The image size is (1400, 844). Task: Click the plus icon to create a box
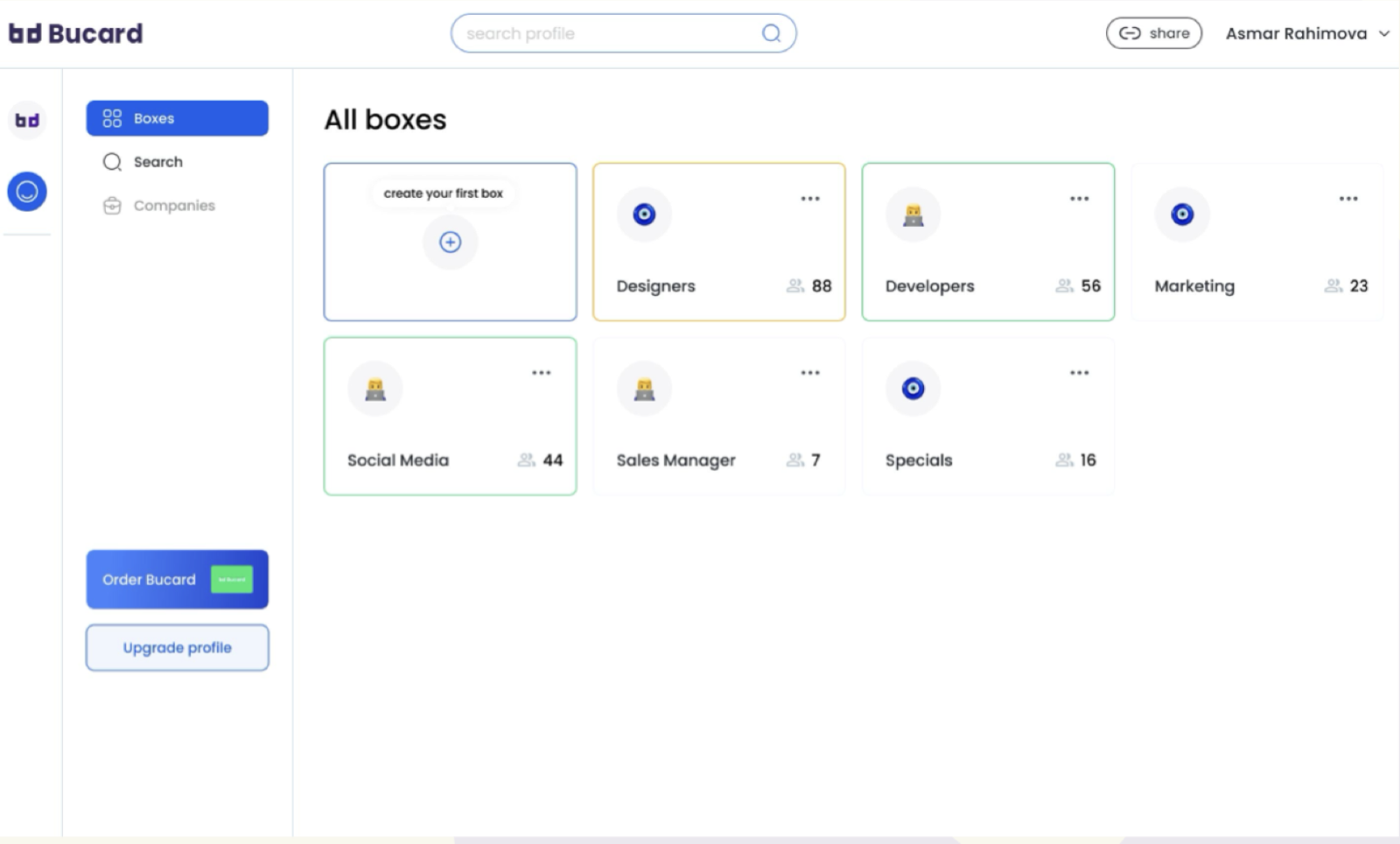pos(450,242)
